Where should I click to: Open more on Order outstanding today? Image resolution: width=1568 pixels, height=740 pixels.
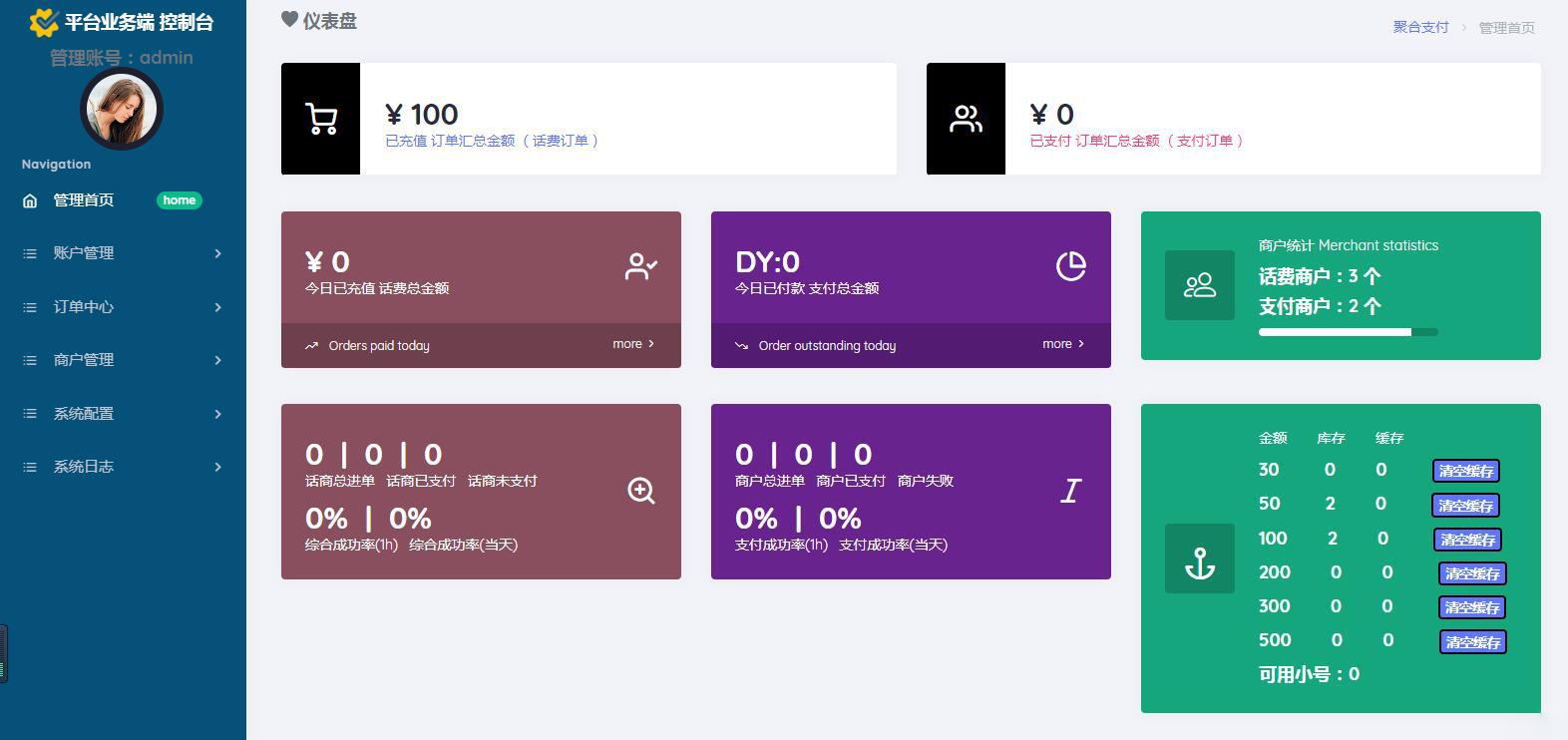pos(1063,344)
